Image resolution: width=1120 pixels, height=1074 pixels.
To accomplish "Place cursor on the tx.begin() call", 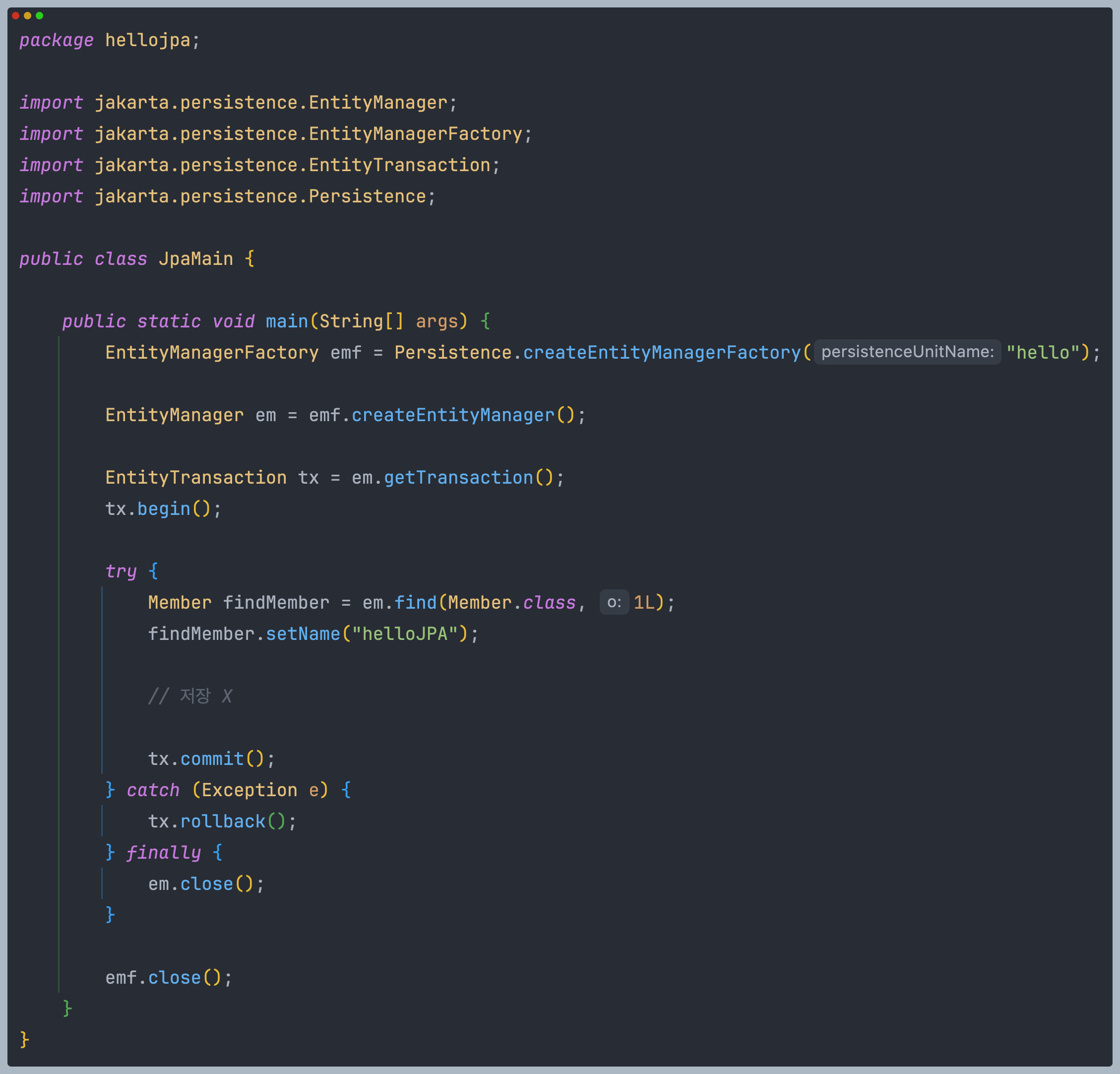I will click(x=163, y=508).
